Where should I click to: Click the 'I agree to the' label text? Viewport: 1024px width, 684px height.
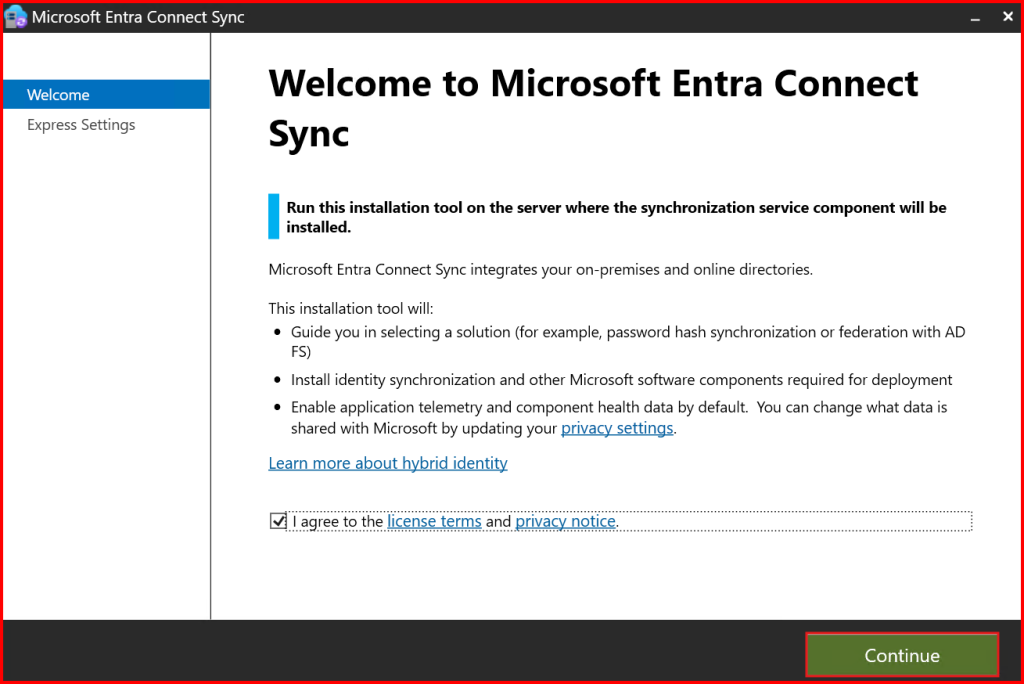pyautogui.click(x=338, y=521)
